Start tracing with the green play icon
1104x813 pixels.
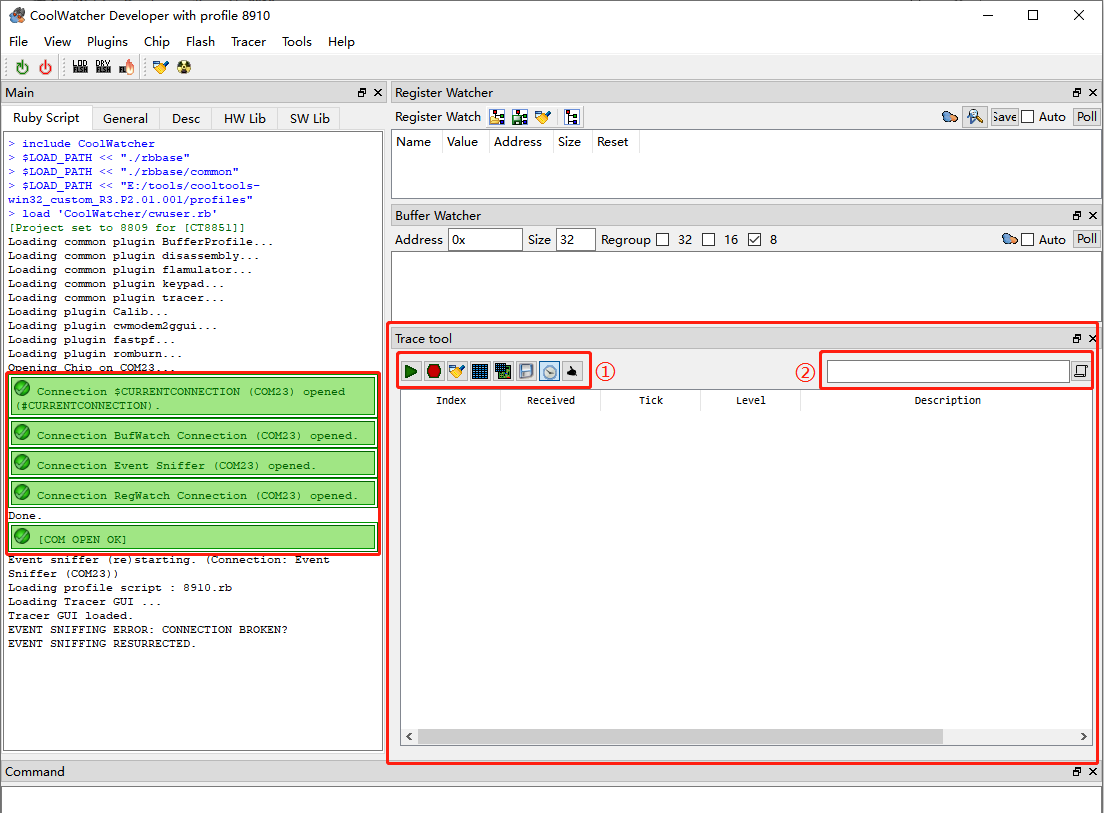click(411, 371)
